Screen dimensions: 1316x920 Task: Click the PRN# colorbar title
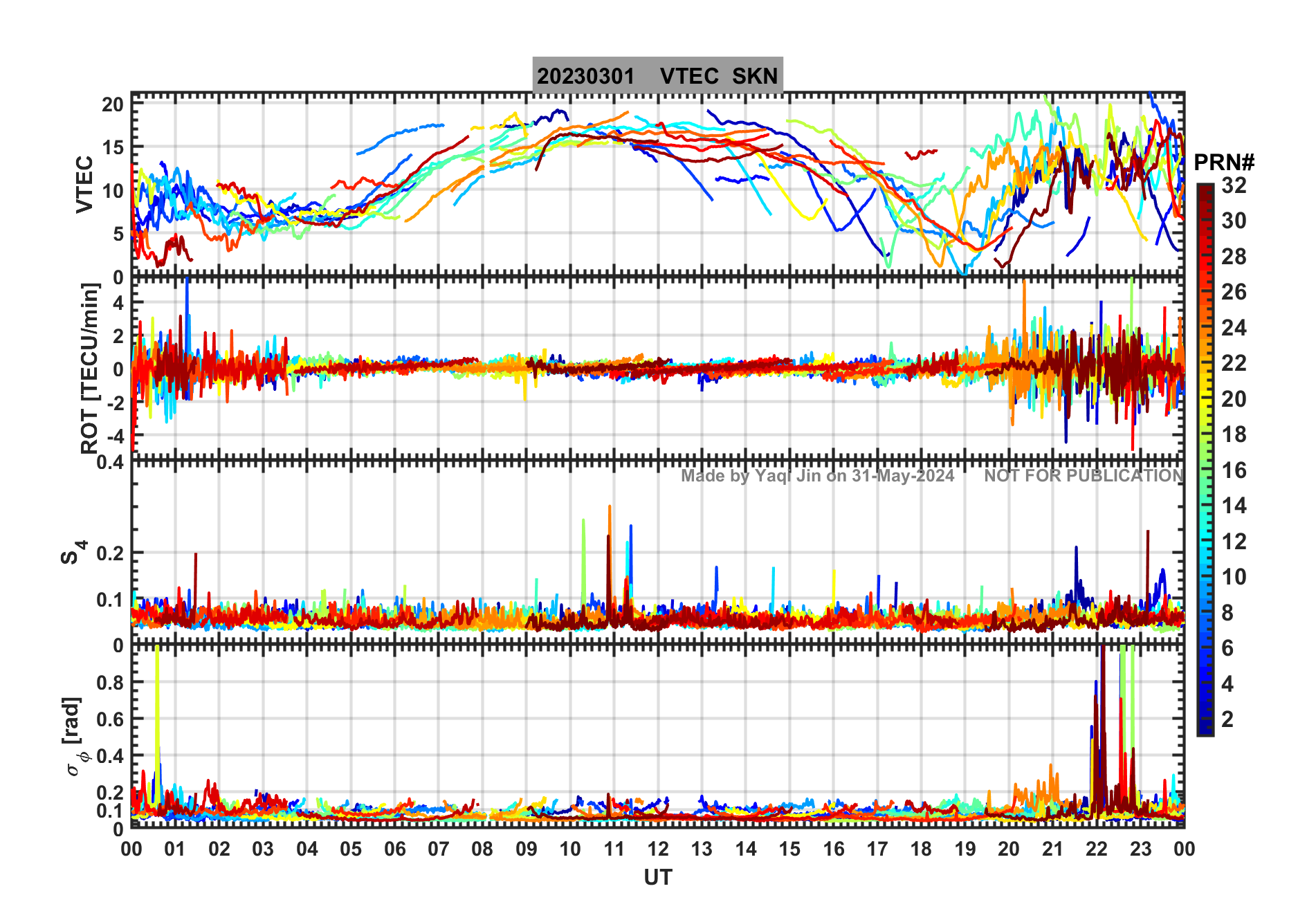point(1224,162)
